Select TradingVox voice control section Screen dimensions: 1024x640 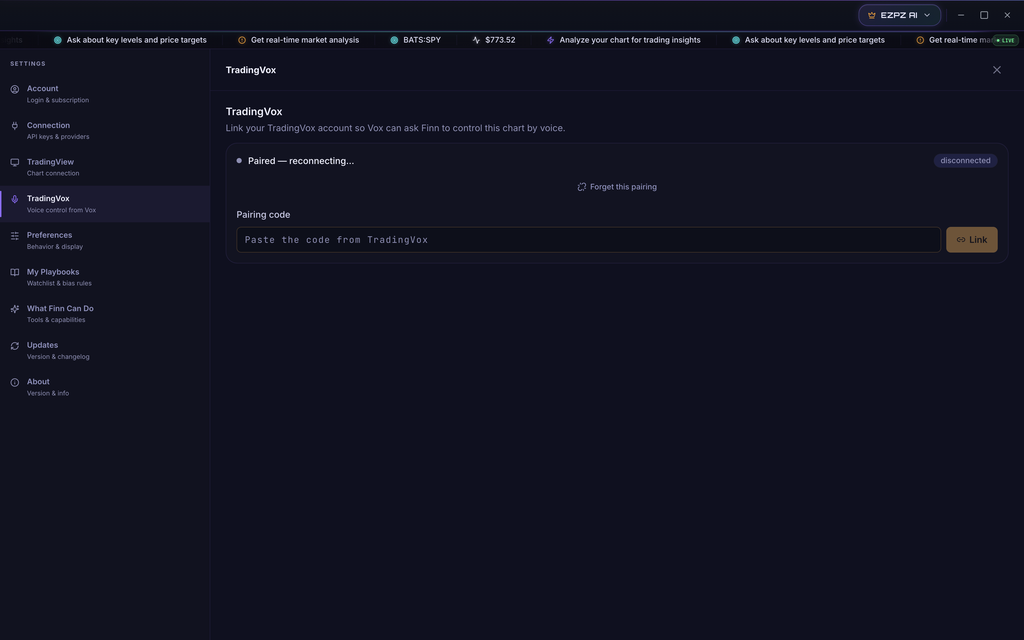104,204
